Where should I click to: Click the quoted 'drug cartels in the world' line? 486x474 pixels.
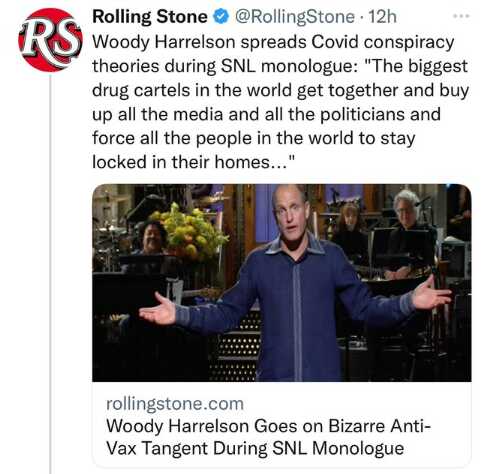[280, 90]
